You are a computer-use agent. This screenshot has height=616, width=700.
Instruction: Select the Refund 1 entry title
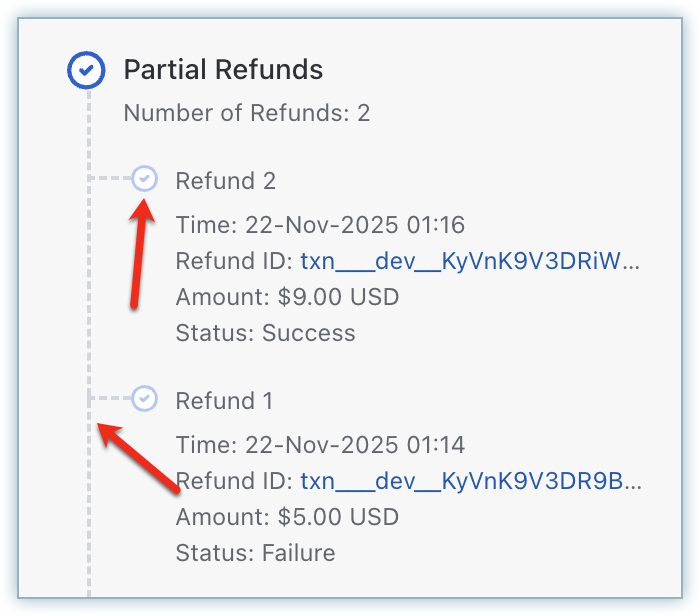pyautogui.click(x=224, y=401)
